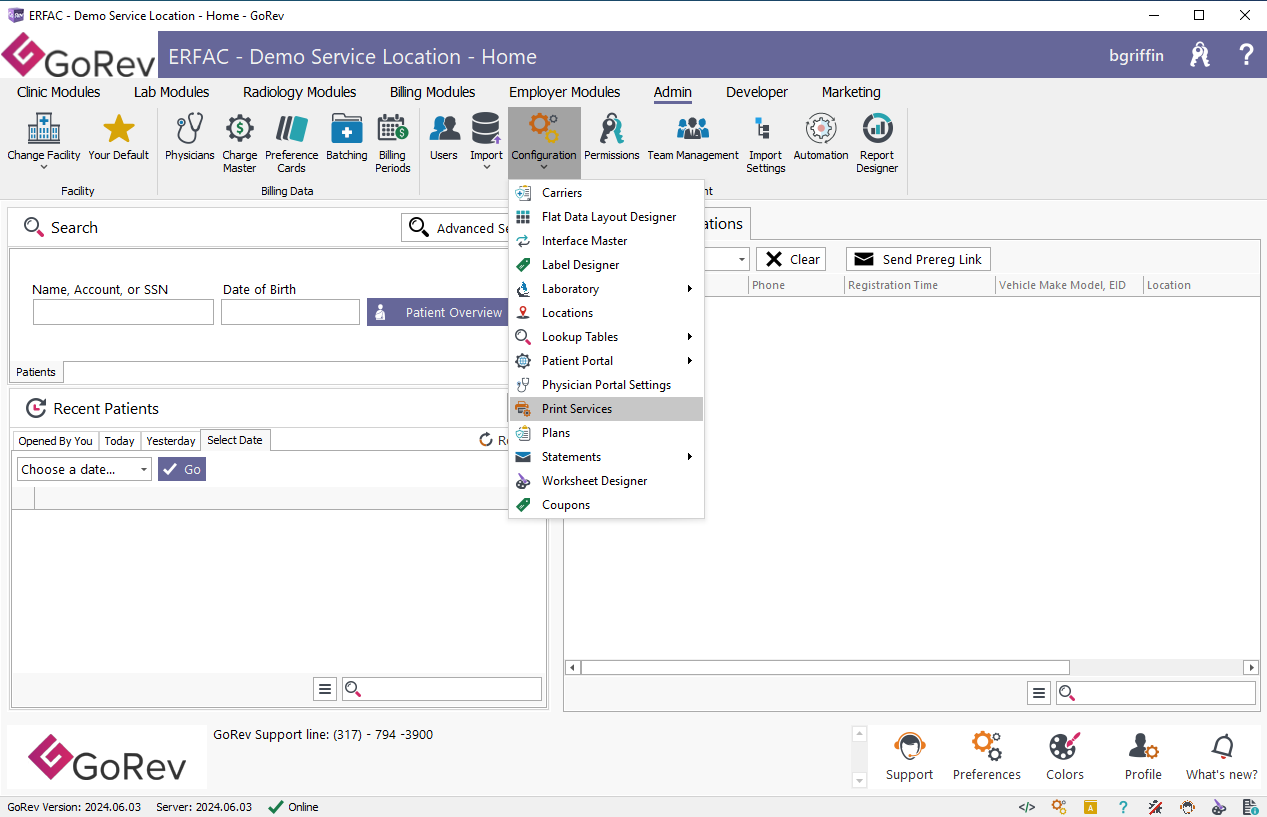
Task: Click the support headset status bar icon
Action: (1187, 807)
